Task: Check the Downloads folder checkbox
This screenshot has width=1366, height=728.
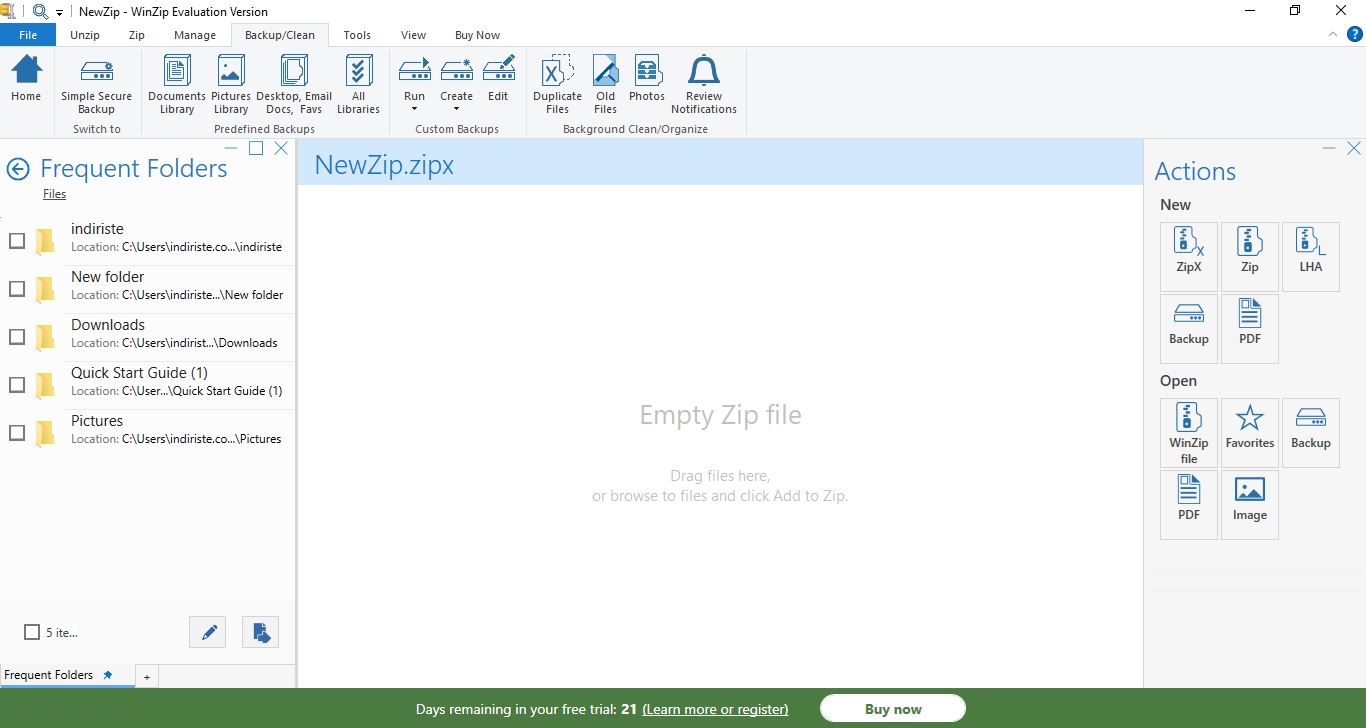Action: coord(17,337)
